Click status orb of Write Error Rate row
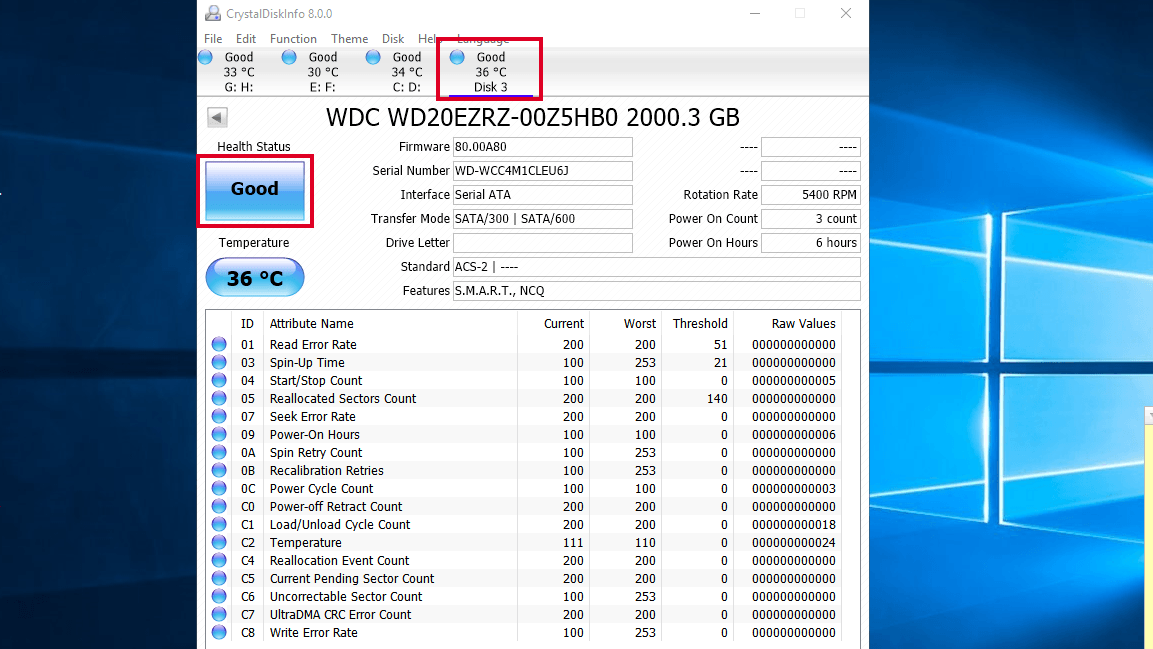The width and height of the screenshot is (1153, 649). (x=219, y=632)
